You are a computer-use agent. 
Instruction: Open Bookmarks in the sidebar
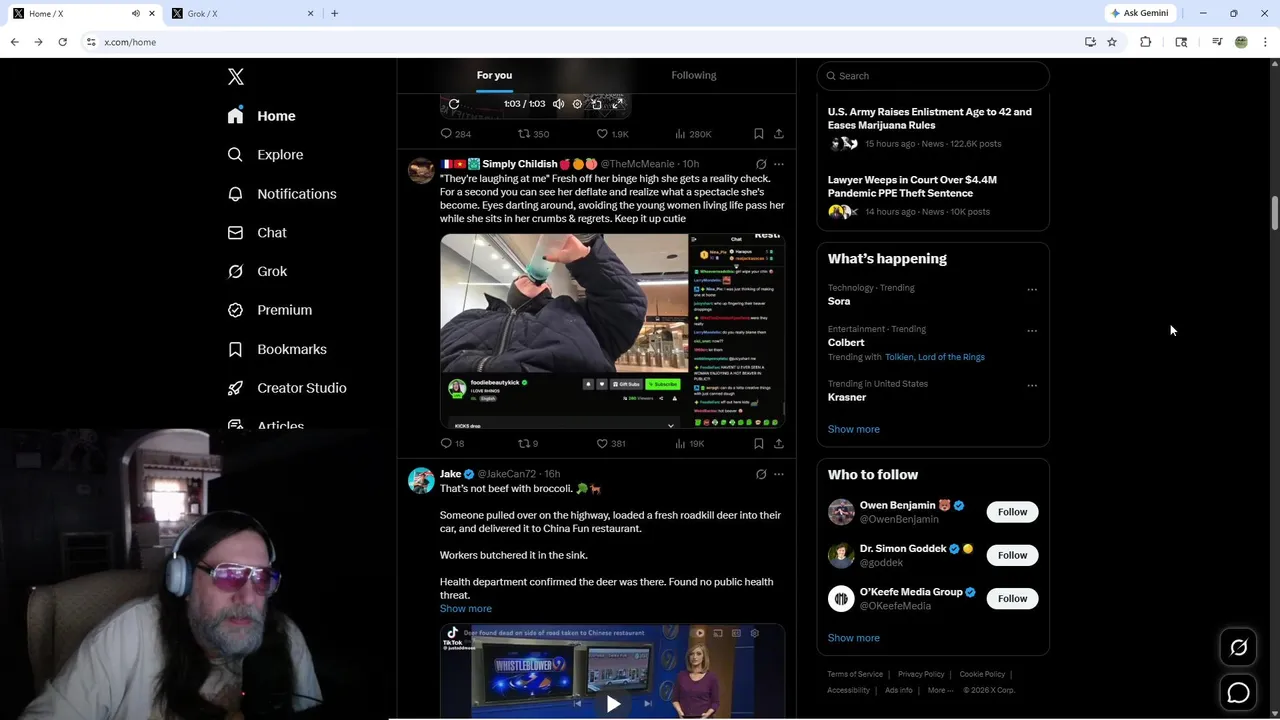[277, 349]
